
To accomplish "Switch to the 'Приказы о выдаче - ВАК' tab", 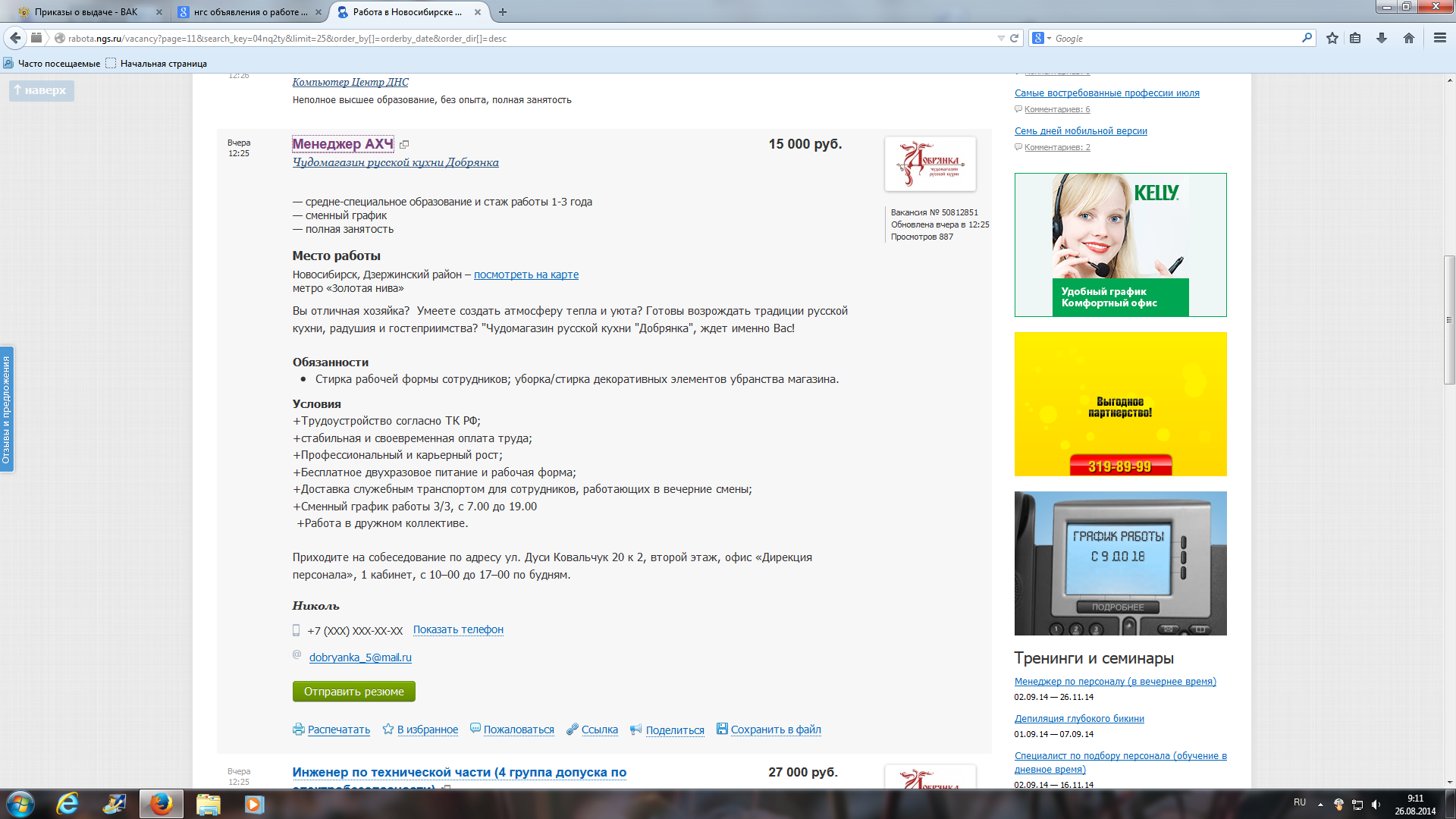I will [86, 12].
